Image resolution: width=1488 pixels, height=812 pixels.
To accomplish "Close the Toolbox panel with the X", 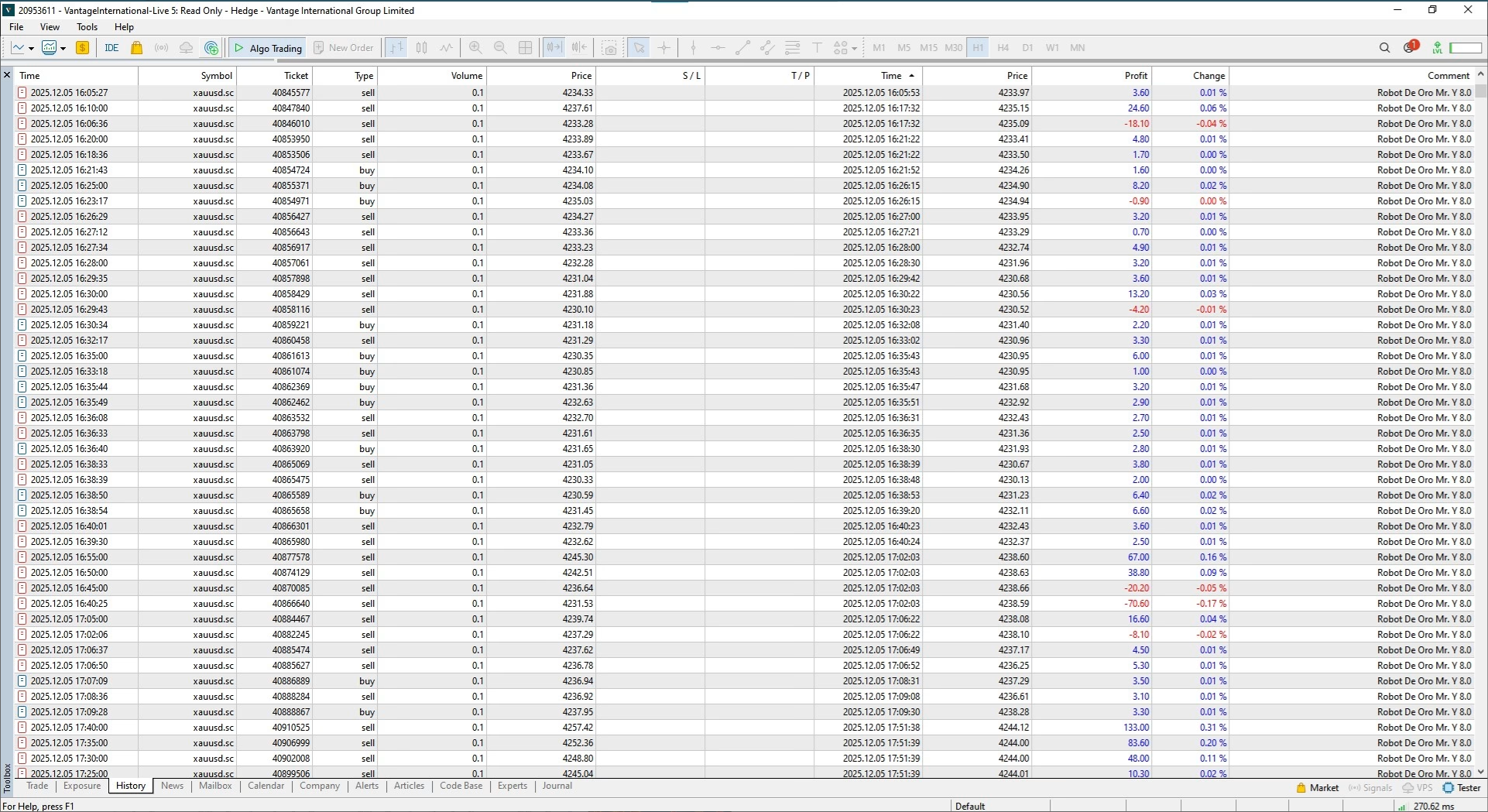I will pos(7,75).
